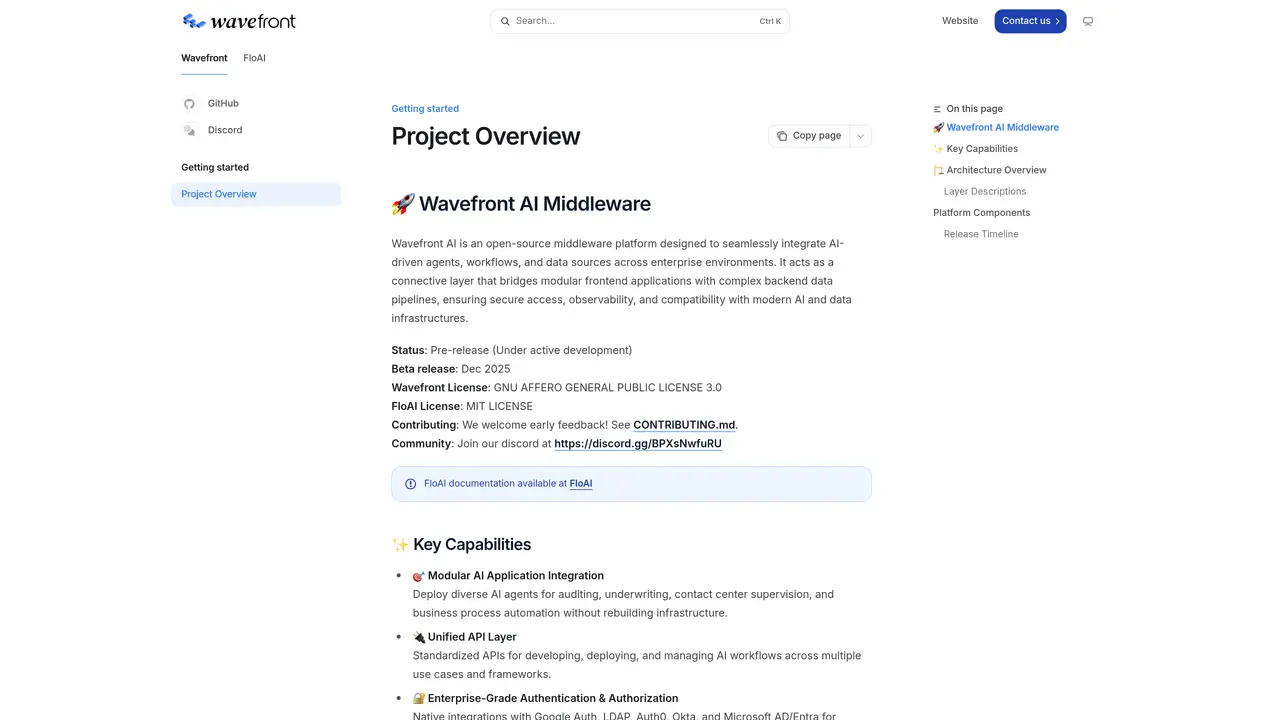Viewport: 1280px width, 720px height.
Task: Click Unified API Layer text
Action: [472, 637]
